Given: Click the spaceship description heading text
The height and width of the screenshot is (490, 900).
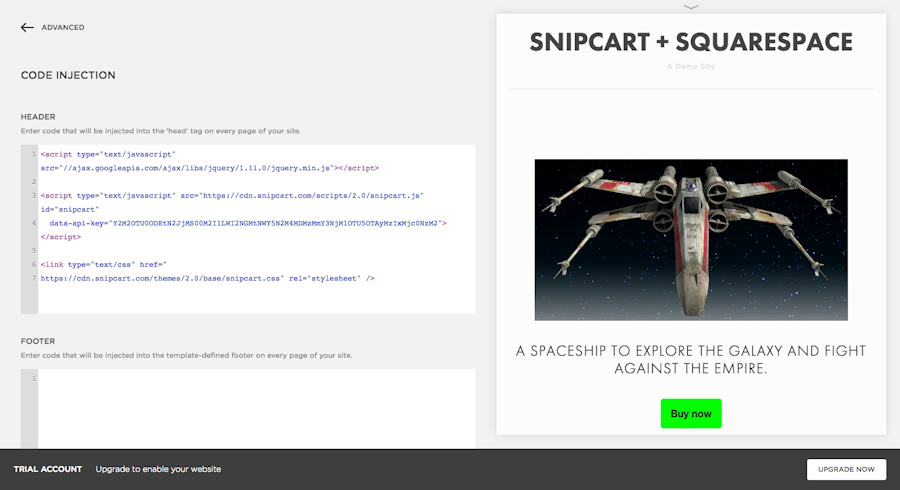Looking at the screenshot, I should 691,359.
